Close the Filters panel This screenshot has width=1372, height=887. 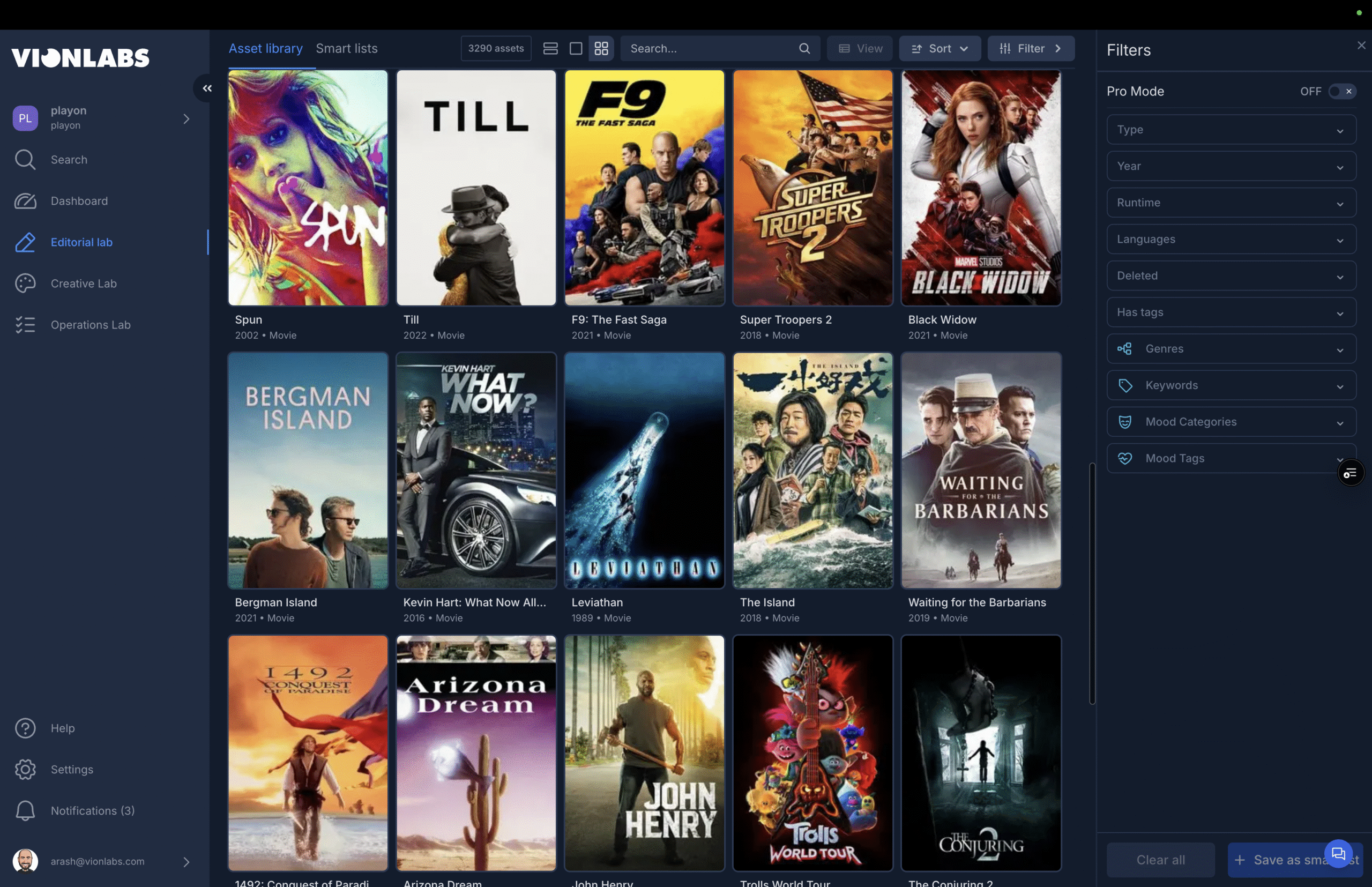(x=1361, y=46)
